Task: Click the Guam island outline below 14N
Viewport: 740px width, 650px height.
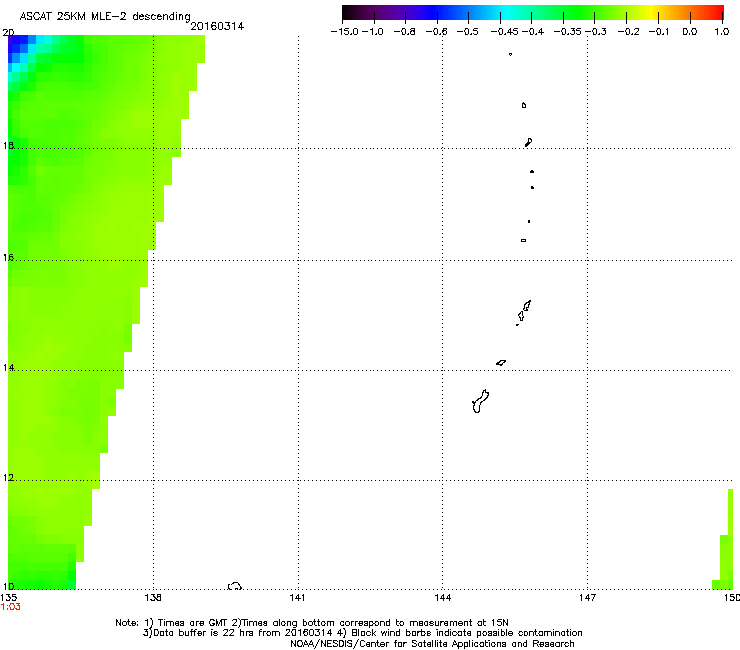Action: click(x=480, y=402)
